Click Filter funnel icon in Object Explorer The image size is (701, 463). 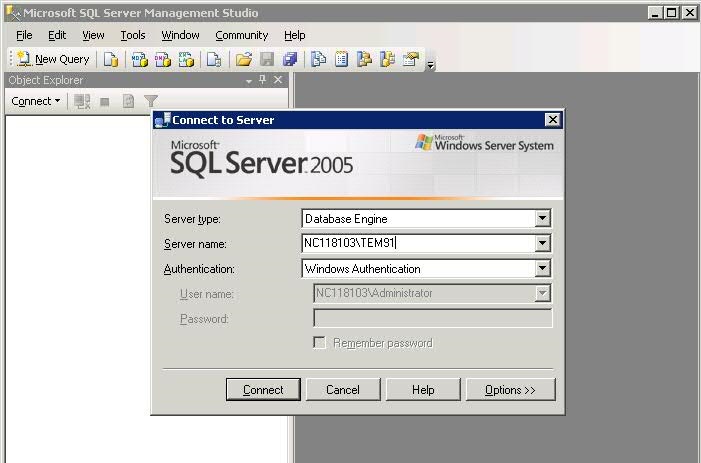tap(151, 101)
